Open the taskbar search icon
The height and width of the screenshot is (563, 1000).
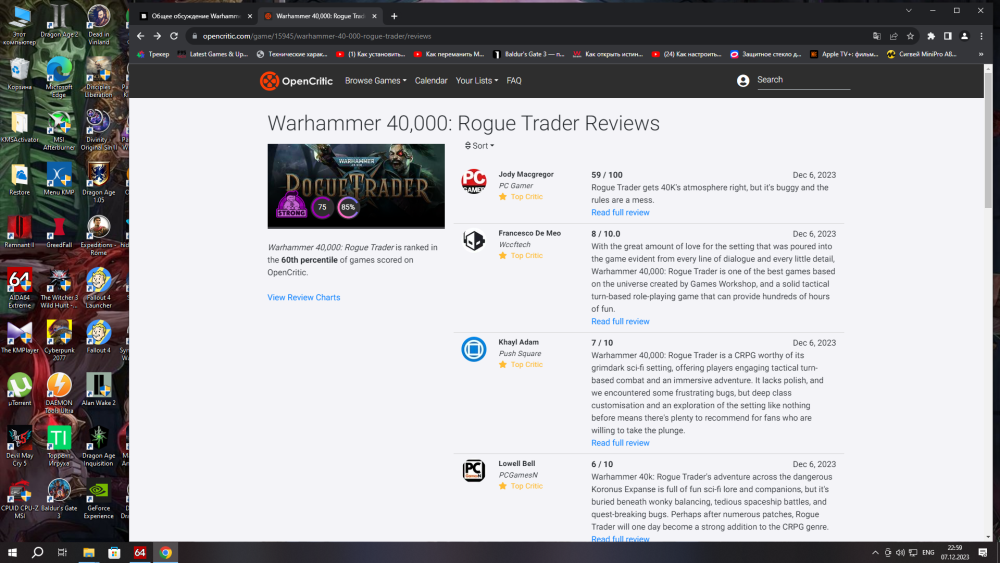[38, 552]
